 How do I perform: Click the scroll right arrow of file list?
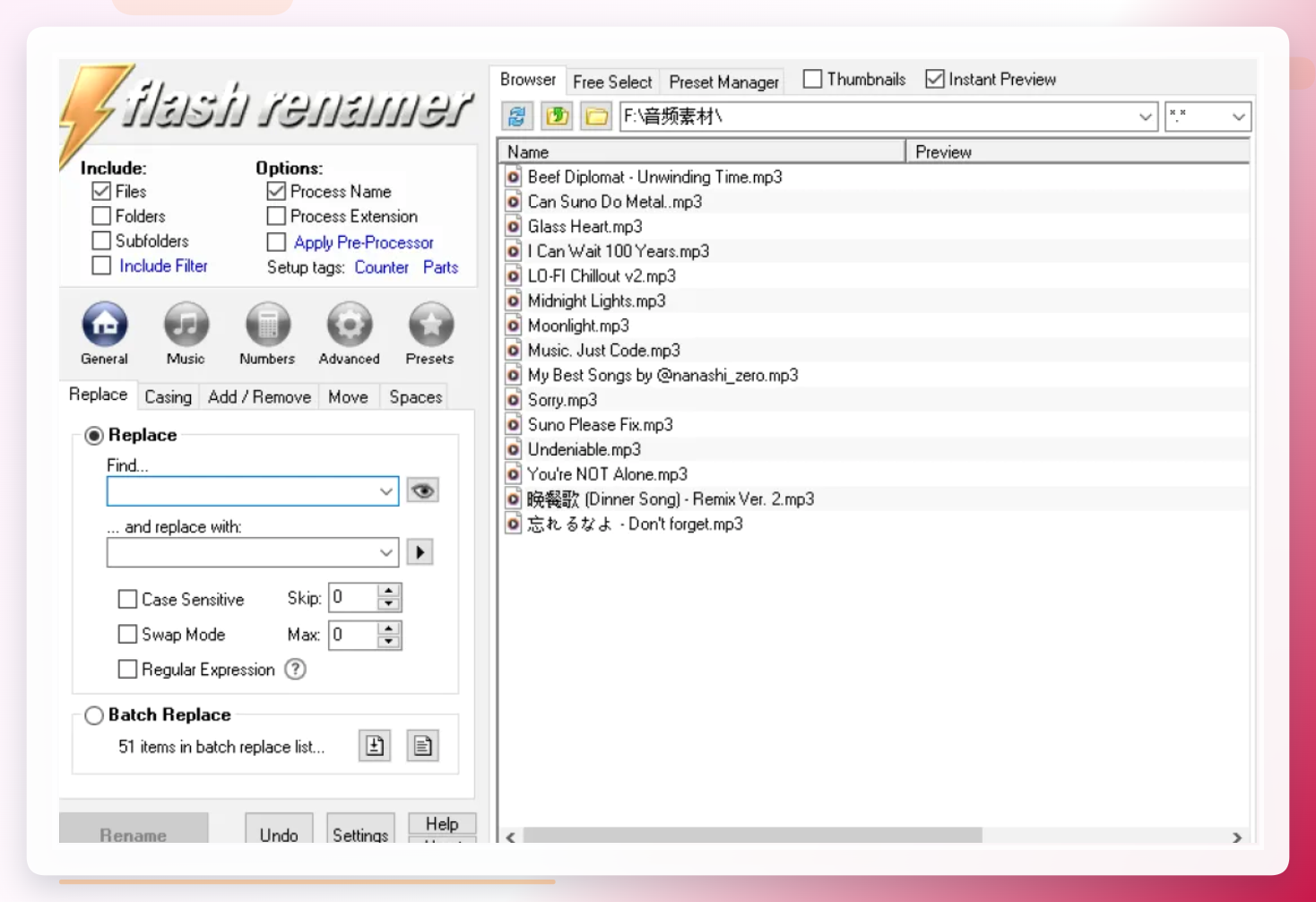click(1237, 837)
